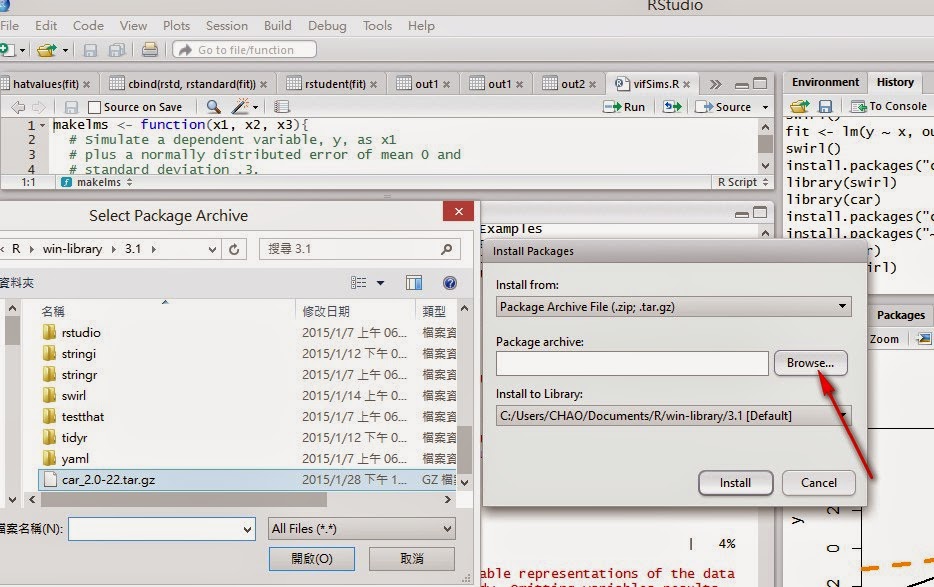Switch to the History tab
Viewport: 934px width, 587px height.
click(895, 82)
